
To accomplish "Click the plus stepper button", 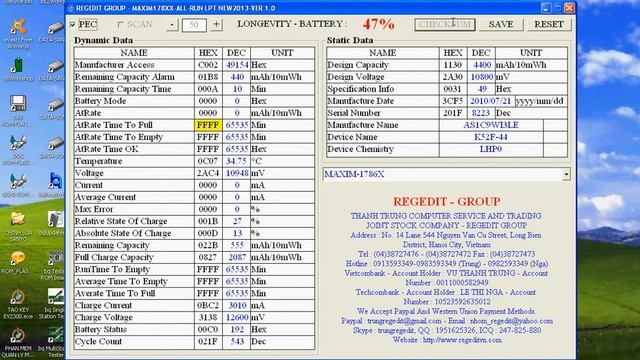I will [x=216, y=24].
